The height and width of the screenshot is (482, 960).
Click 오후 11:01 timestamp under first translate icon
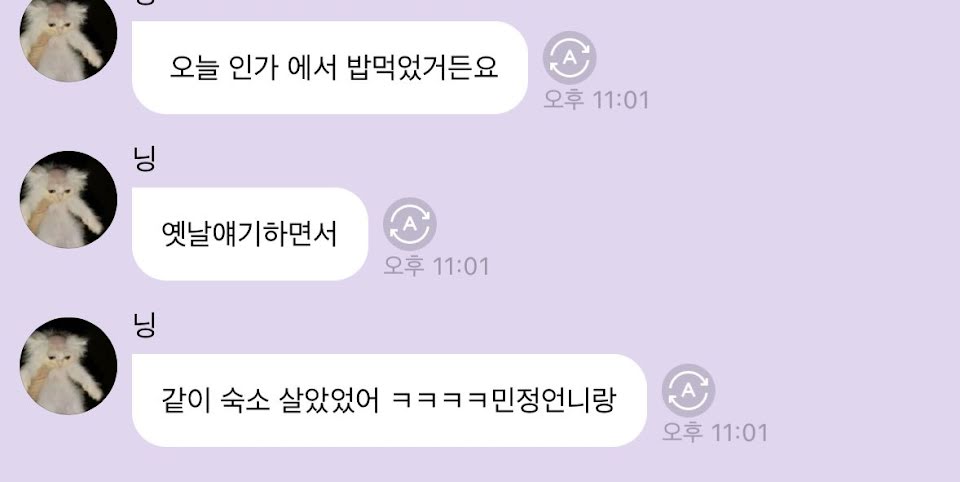(x=596, y=100)
